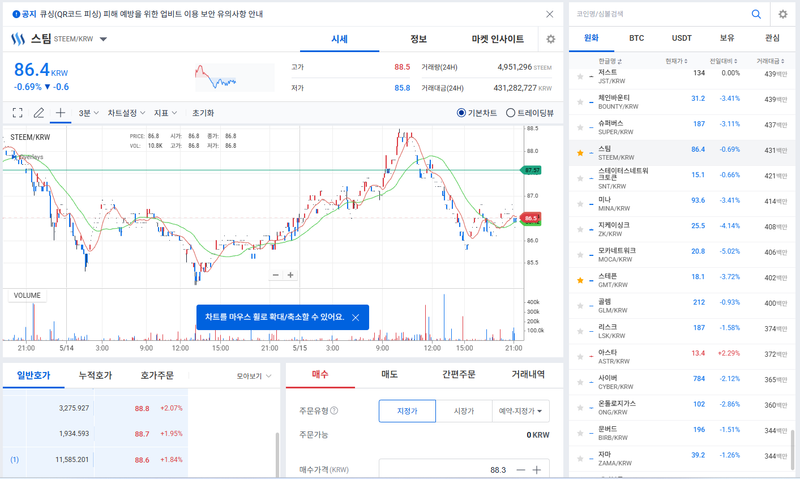Choose the 지정가 order type button
The width and height of the screenshot is (800, 479).
point(407,411)
